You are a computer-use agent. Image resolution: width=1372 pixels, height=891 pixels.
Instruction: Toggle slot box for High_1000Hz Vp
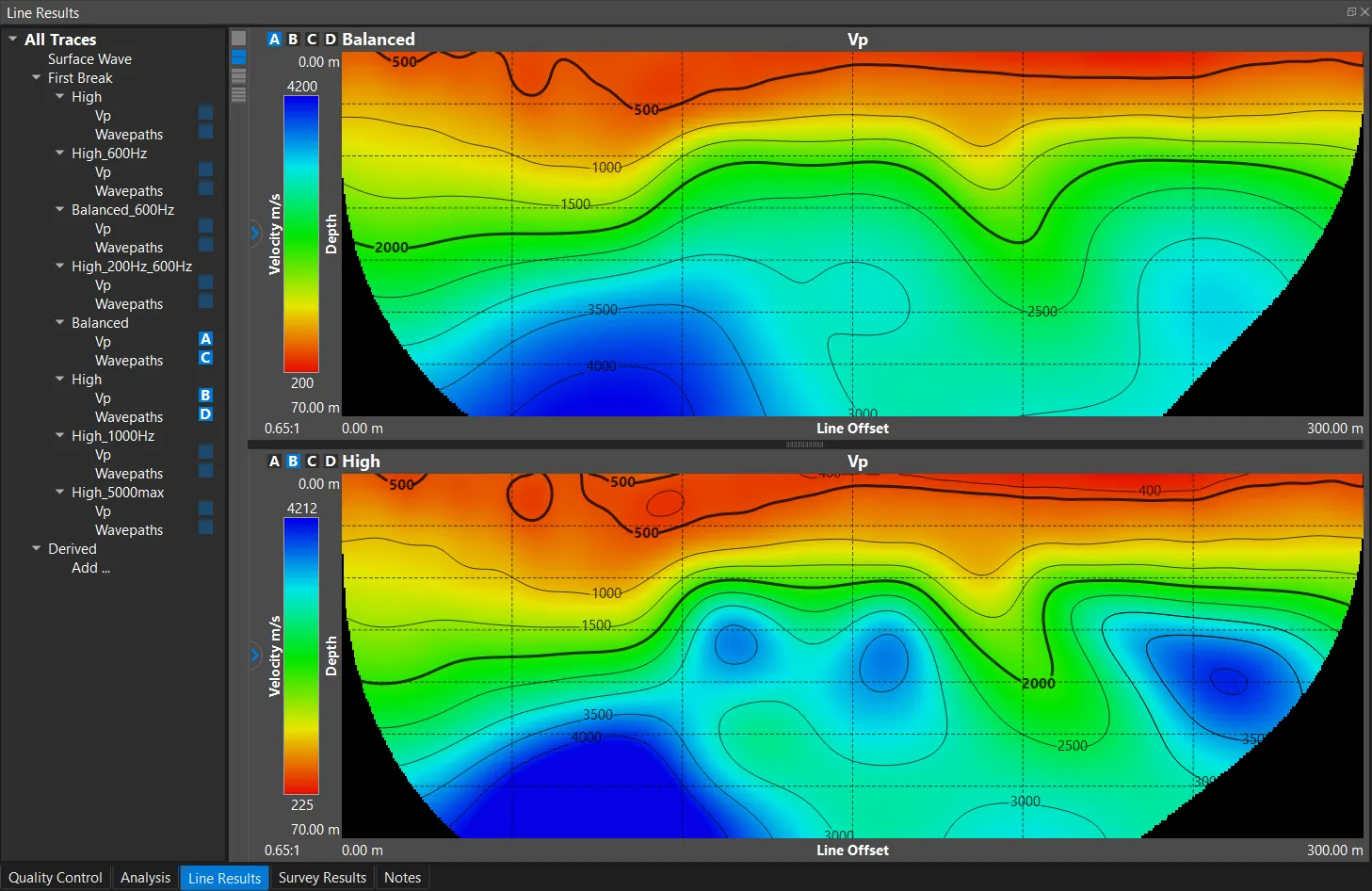tap(205, 452)
